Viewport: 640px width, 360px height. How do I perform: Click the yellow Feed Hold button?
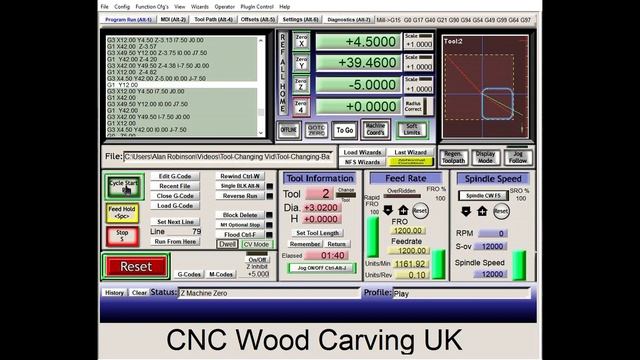[122, 212]
